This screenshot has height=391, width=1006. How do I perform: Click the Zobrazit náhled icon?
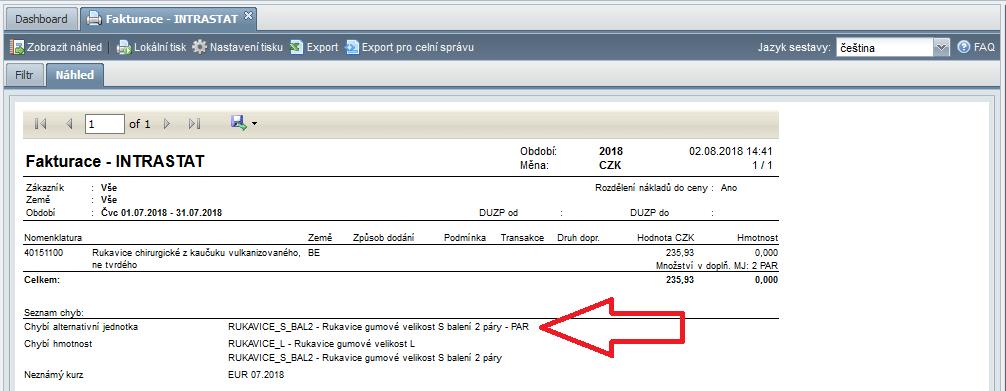coord(17,48)
